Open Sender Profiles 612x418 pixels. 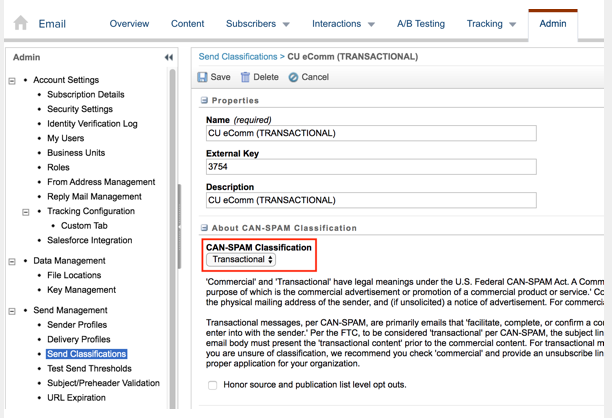[77, 325]
